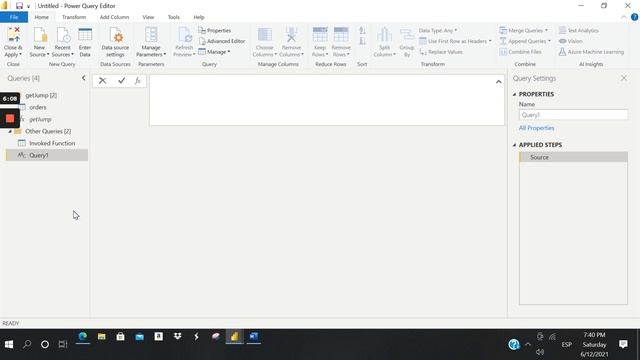Open the Data Type: Any dropdown
640x360 pixels.
tap(438, 31)
